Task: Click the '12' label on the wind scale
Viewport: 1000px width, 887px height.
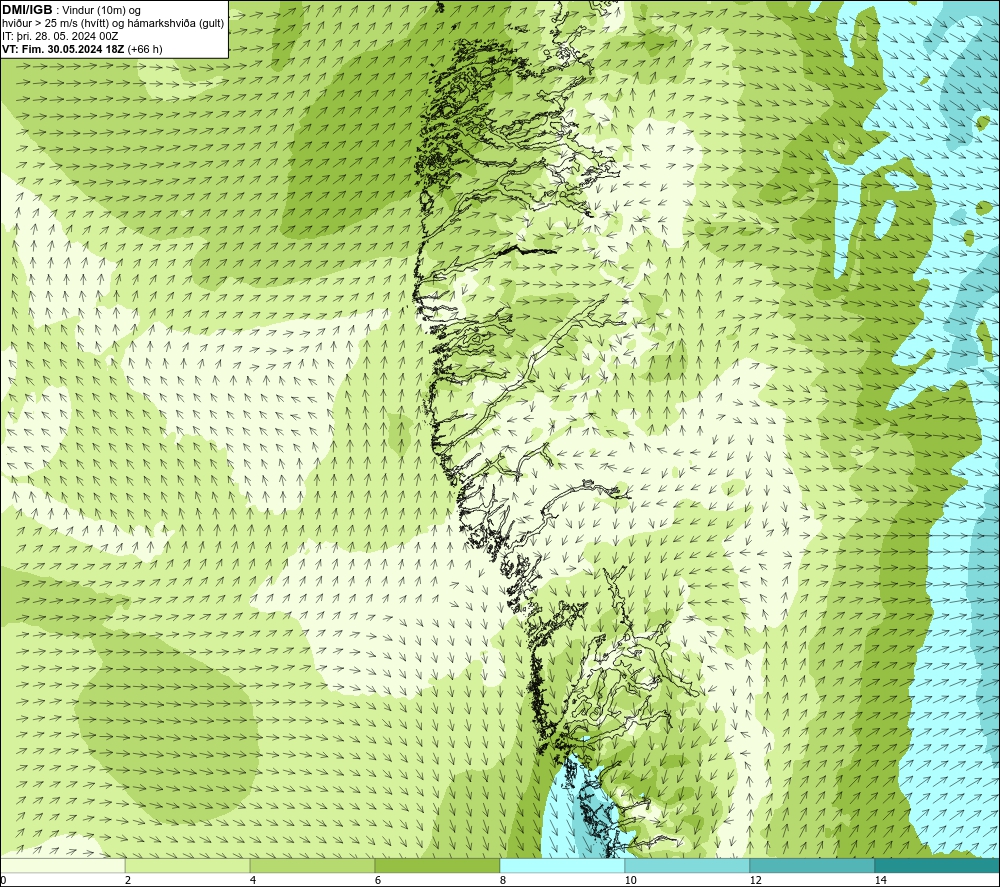Action: tap(755, 880)
